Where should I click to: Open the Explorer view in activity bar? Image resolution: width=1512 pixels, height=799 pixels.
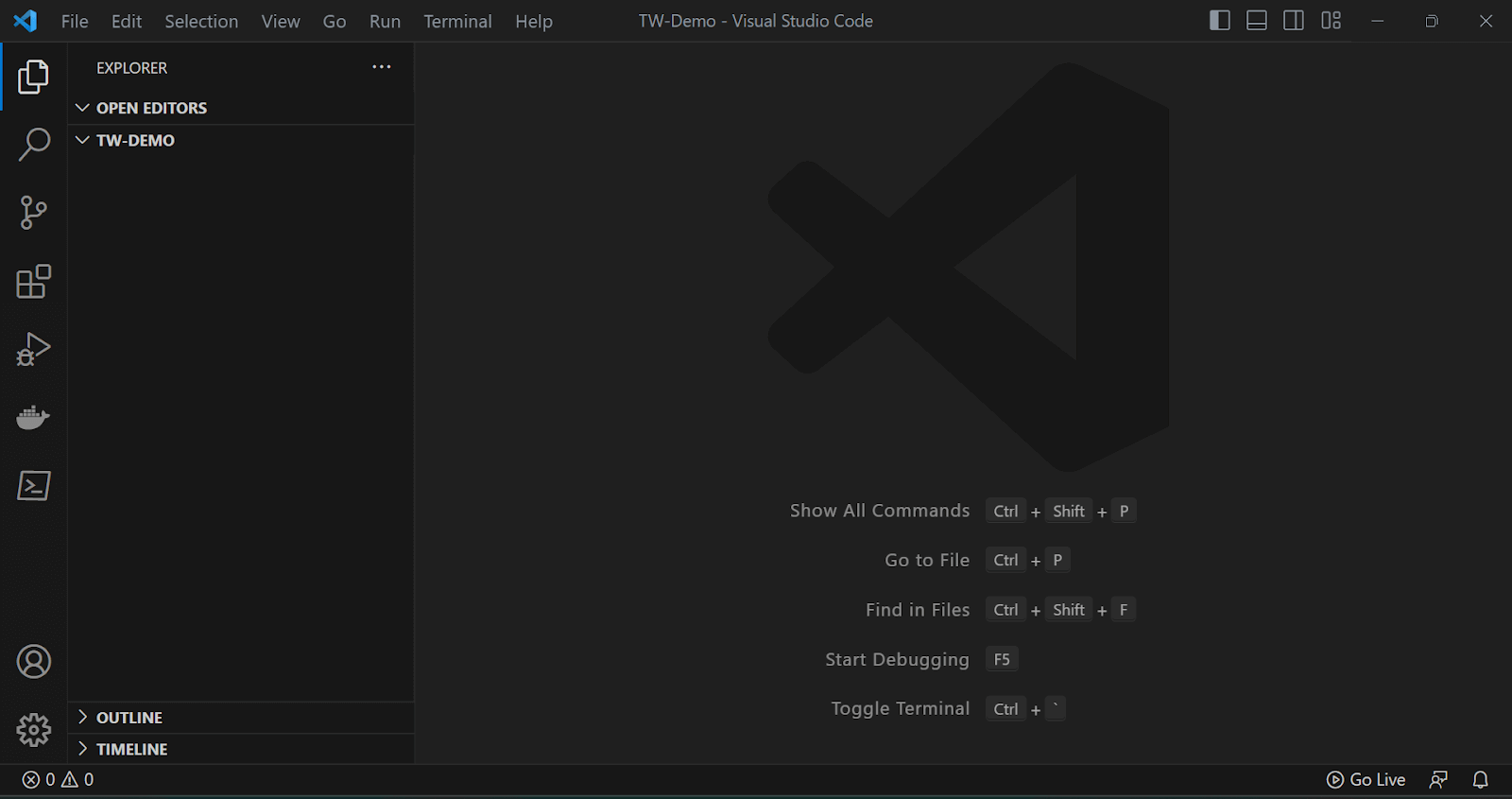click(33, 77)
